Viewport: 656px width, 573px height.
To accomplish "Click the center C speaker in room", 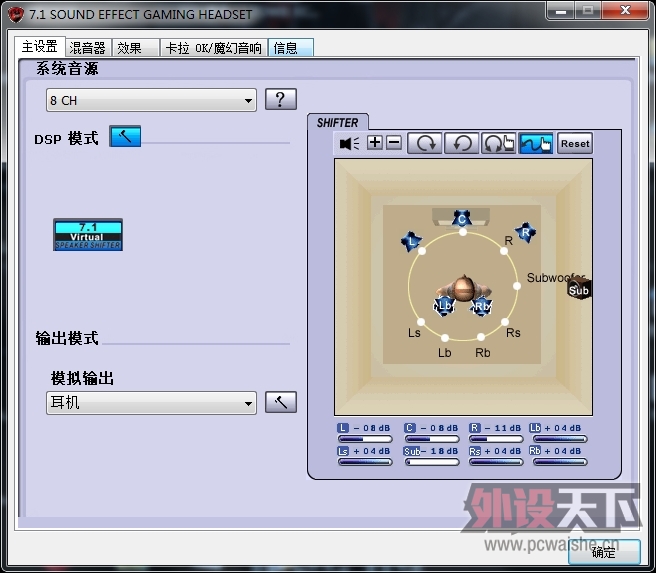I will point(461,218).
